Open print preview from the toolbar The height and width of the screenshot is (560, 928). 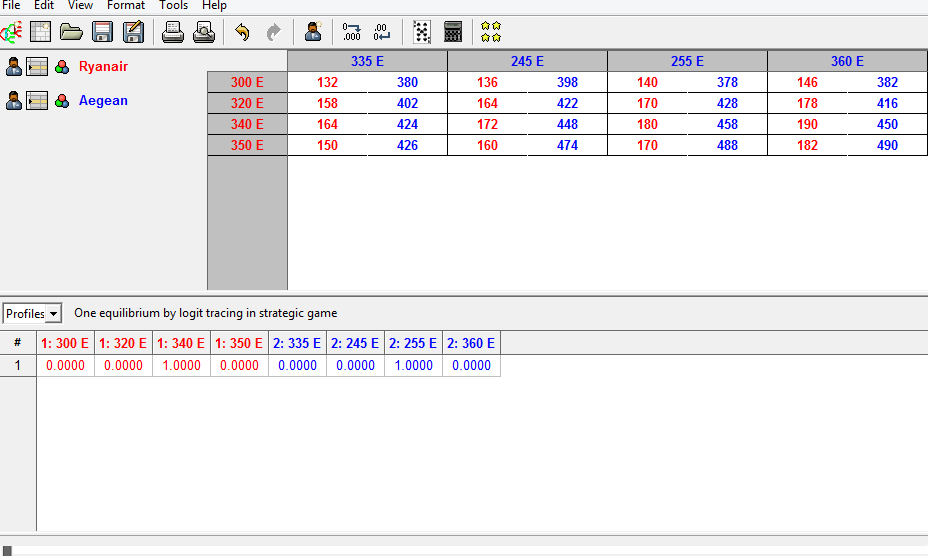pyautogui.click(x=204, y=32)
